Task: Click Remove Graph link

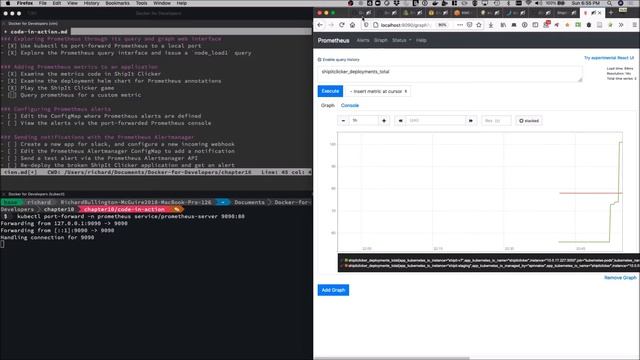Action: 620,278
